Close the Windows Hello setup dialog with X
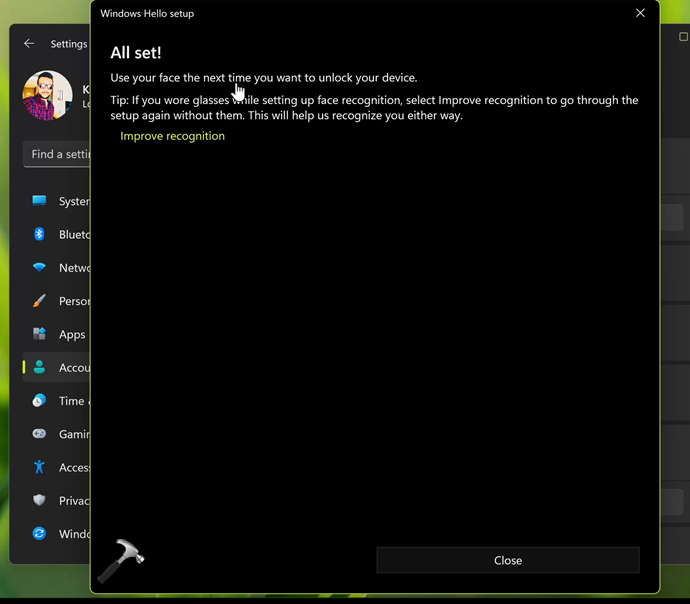This screenshot has height=604, width=690. 640,13
